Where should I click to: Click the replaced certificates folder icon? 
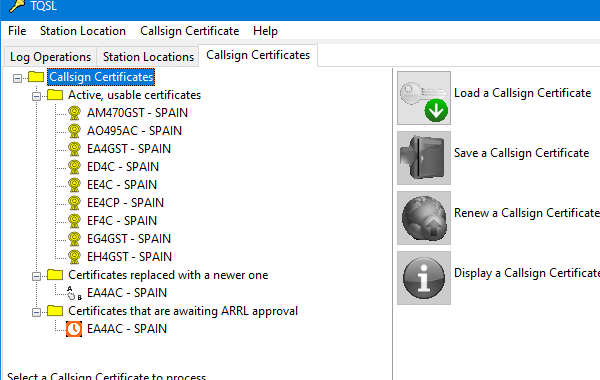(55, 275)
